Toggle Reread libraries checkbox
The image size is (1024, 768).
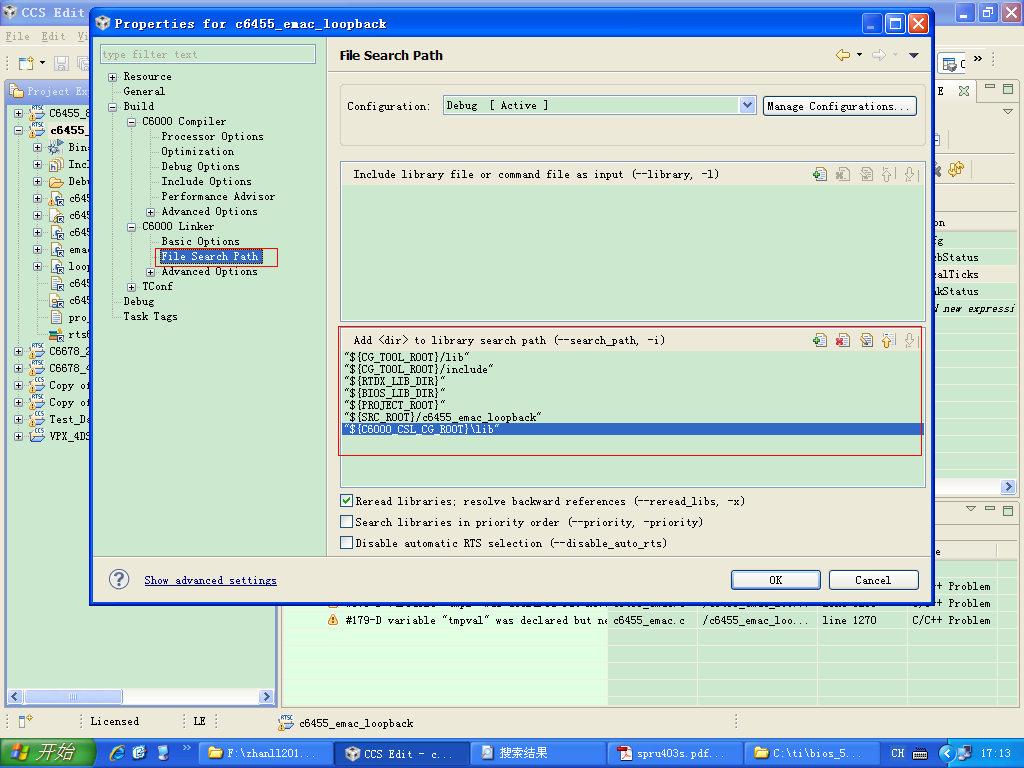click(x=347, y=501)
